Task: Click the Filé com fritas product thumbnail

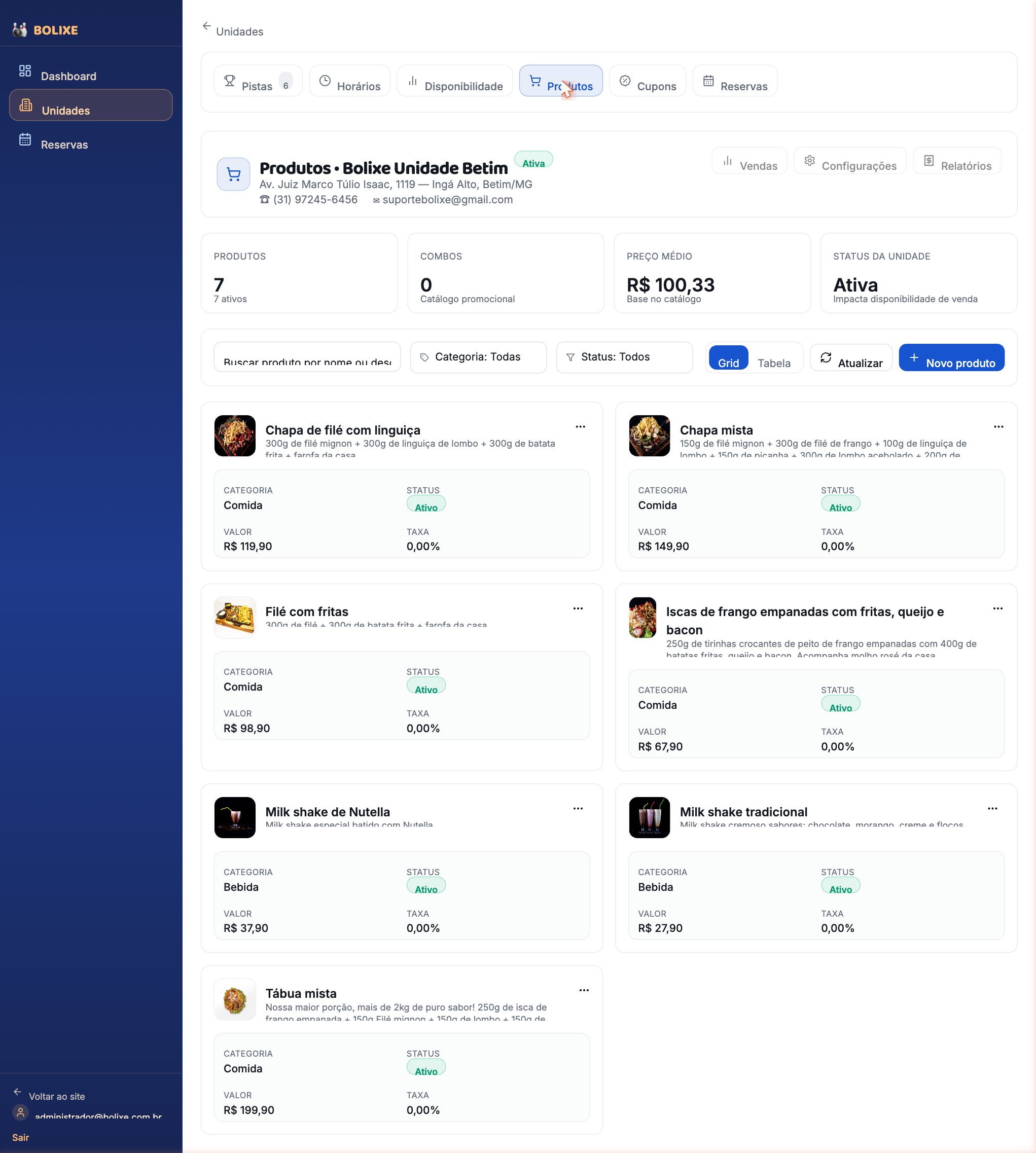Action: click(235, 618)
